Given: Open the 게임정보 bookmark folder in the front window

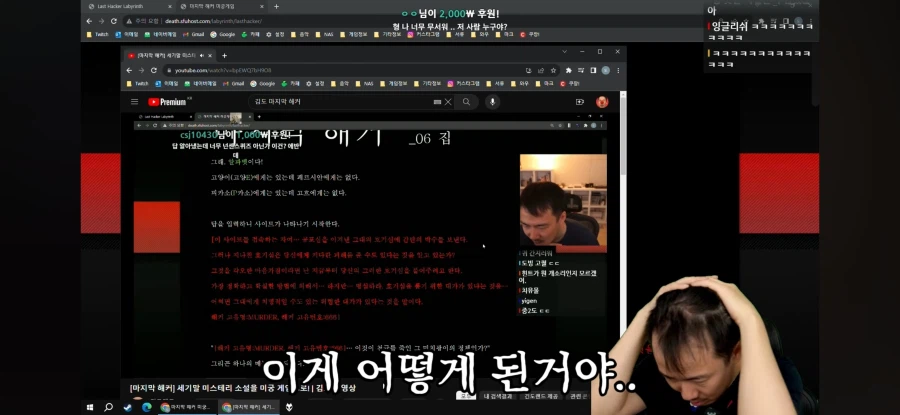Looking at the screenshot, I should pyautogui.click(x=393, y=83).
